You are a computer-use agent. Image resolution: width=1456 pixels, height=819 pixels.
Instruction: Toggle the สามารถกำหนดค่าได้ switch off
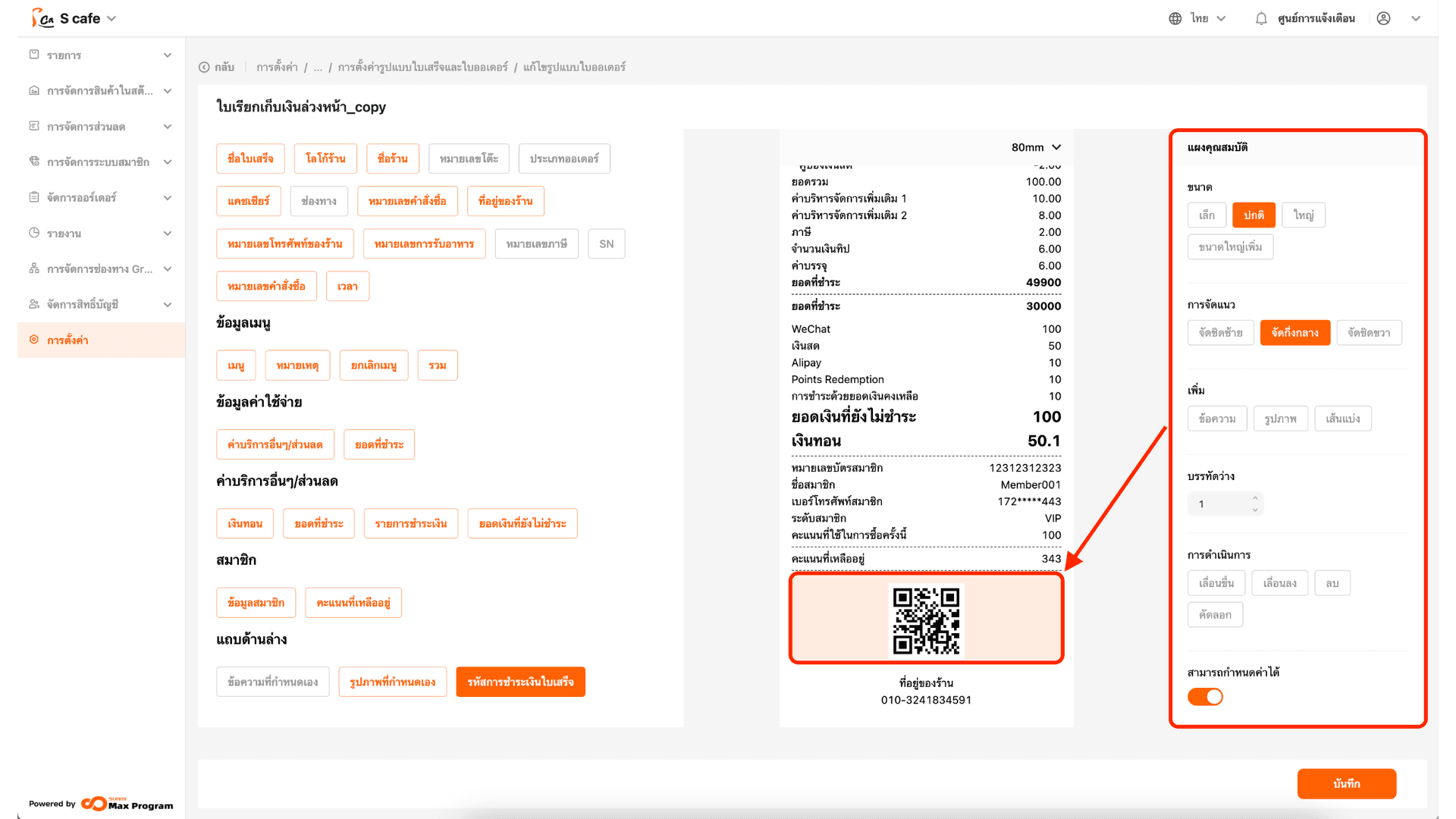tap(1205, 697)
